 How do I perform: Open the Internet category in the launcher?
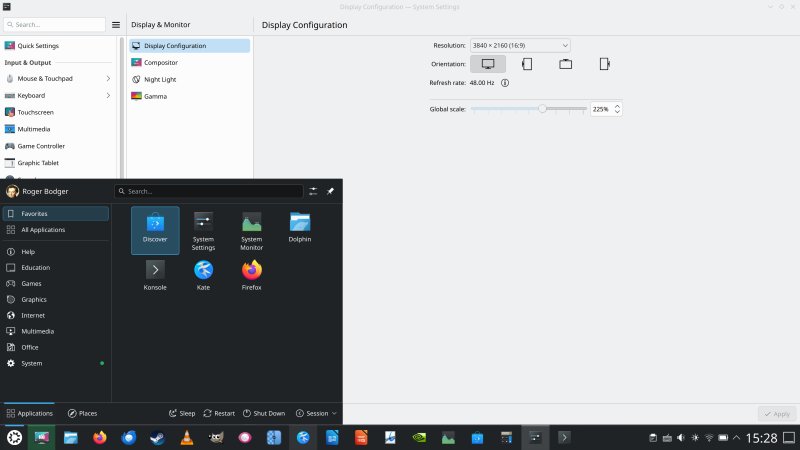56,315
